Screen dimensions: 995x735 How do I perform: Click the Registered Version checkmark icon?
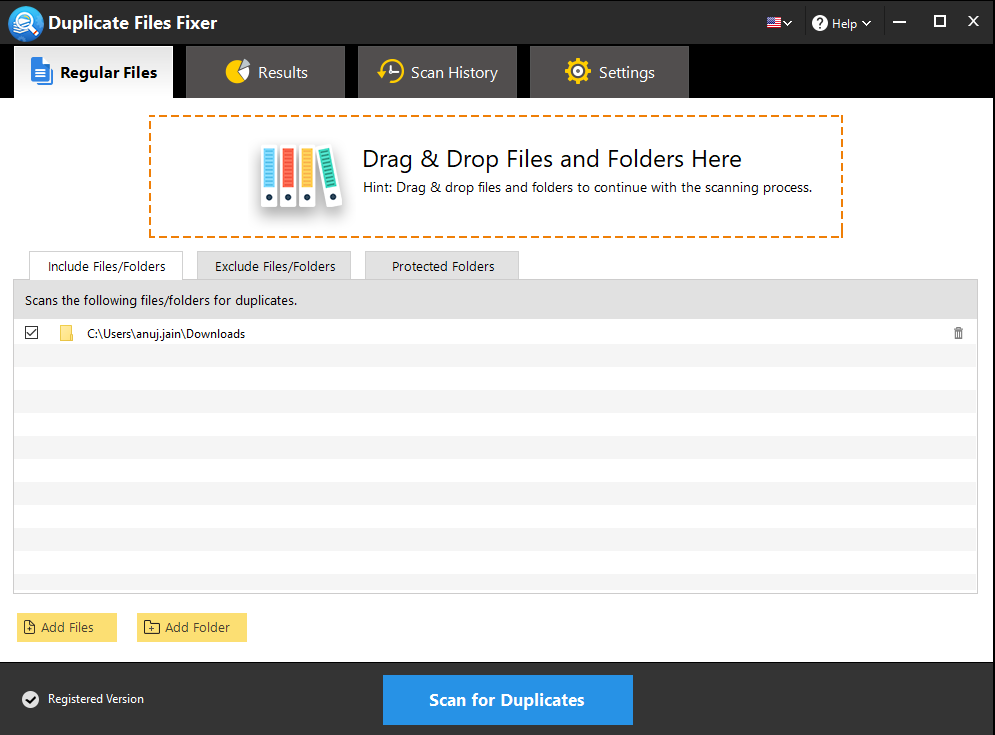[30, 699]
